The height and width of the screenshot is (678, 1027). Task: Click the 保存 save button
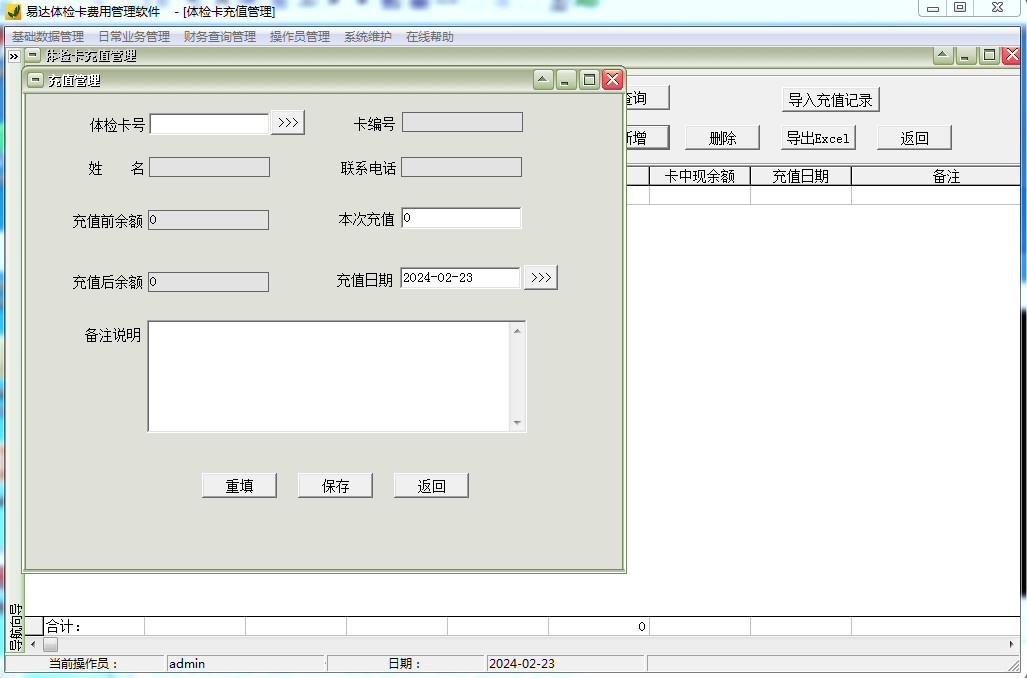click(335, 485)
